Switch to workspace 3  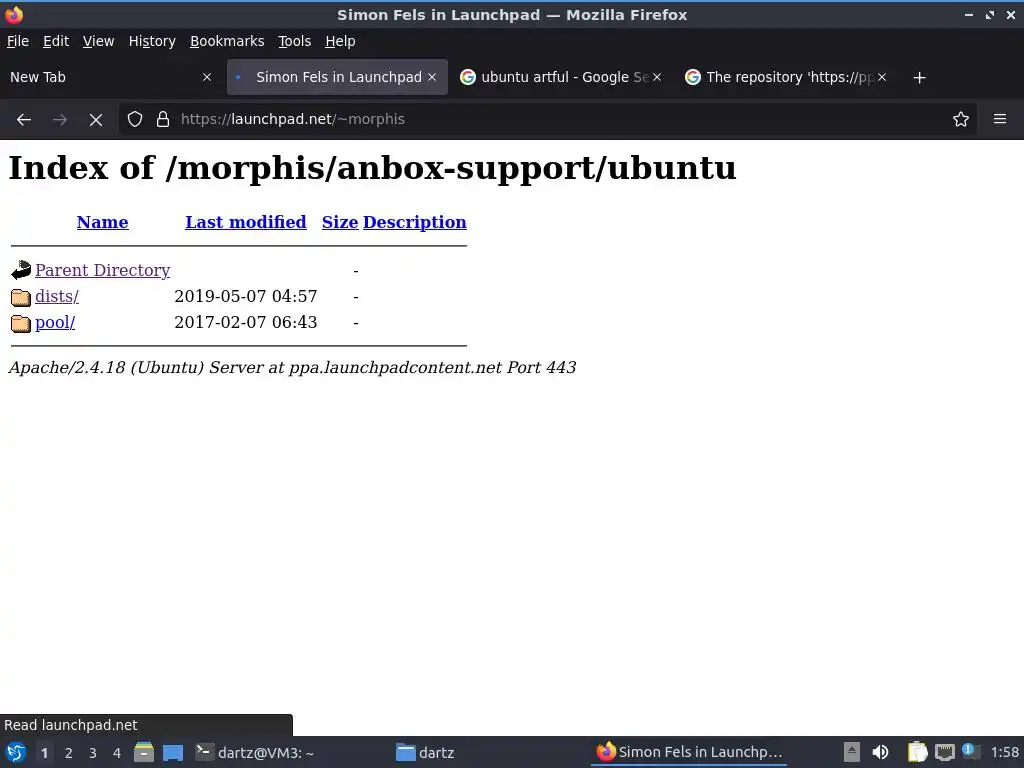93,753
